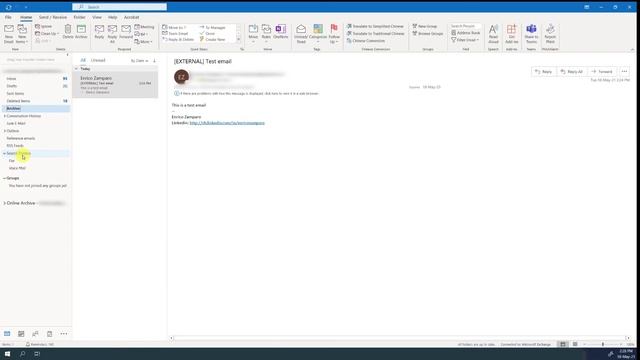Show only Unread messages filter
640x360 pixels.
pyautogui.click(x=98, y=60)
